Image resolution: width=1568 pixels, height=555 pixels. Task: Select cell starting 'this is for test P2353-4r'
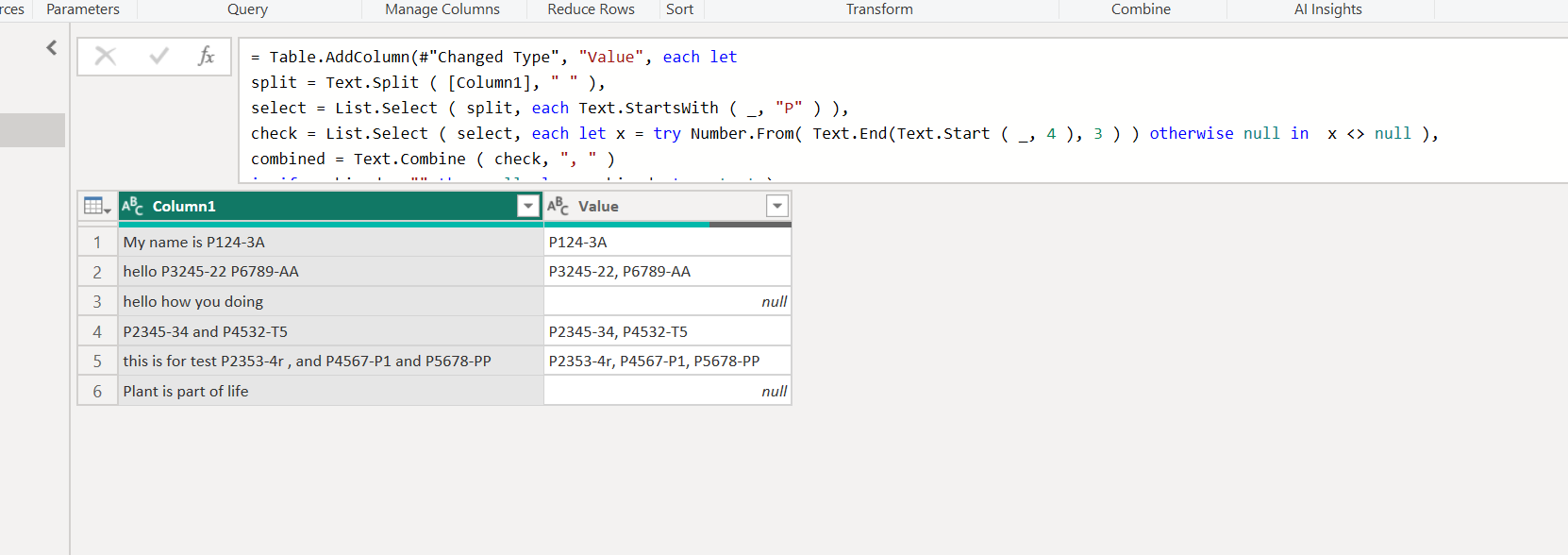(331, 362)
